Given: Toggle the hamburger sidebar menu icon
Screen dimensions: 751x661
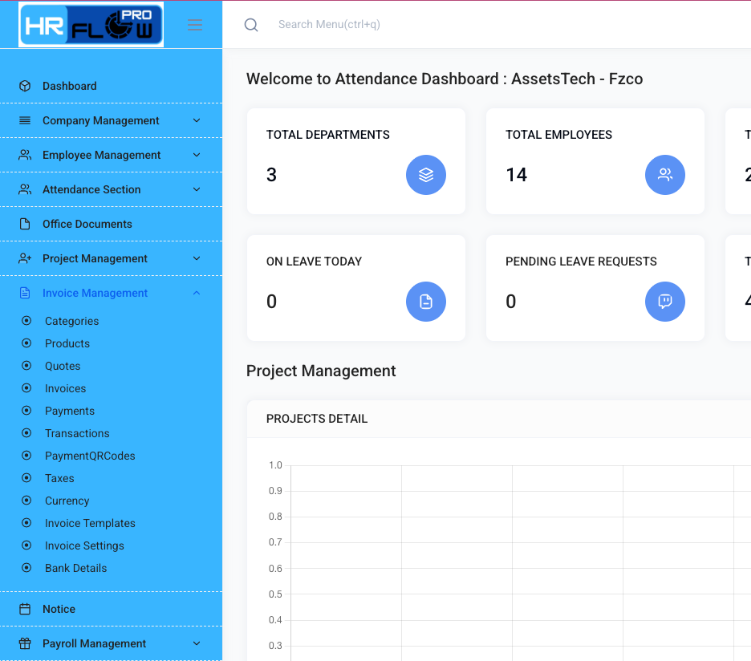Looking at the screenshot, I should 195,25.
